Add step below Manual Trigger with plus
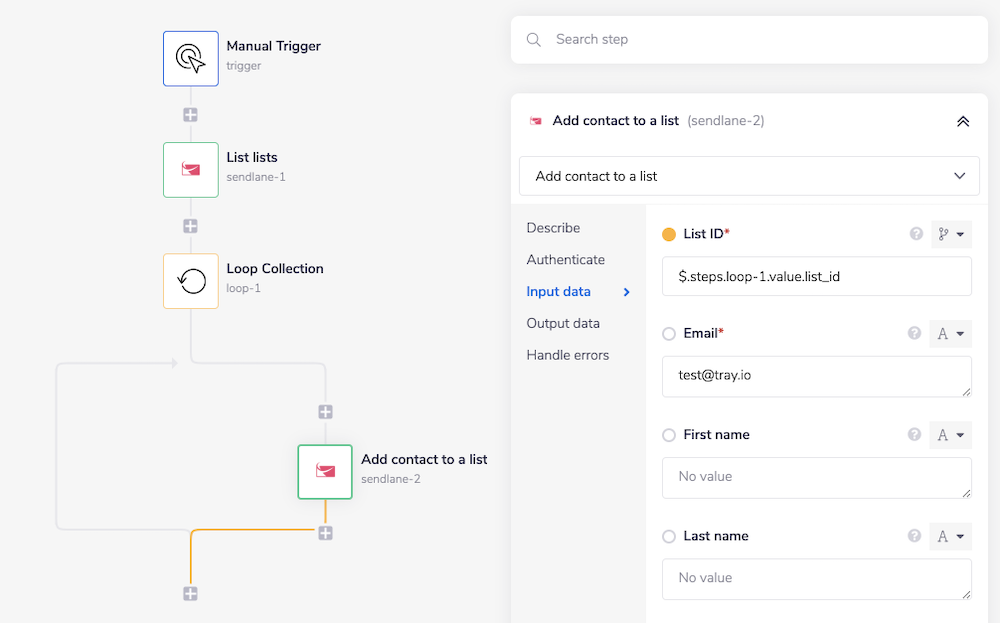Image resolution: width=1000 pixels, height=623 pixels. (190, 115)
